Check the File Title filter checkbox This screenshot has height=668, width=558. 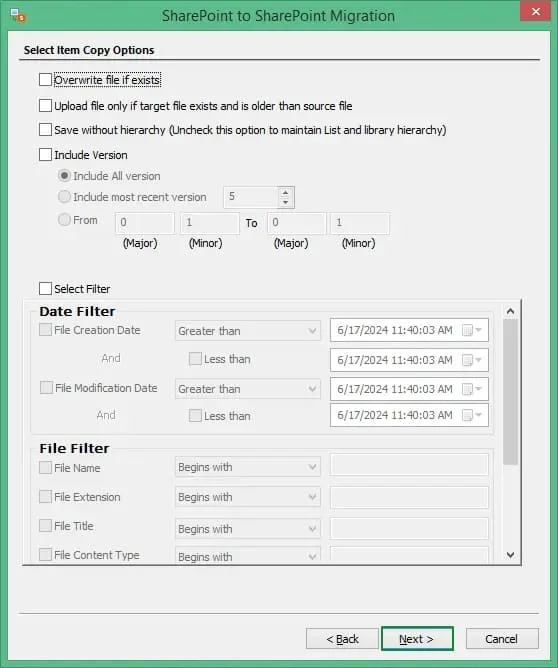[45, 526]
